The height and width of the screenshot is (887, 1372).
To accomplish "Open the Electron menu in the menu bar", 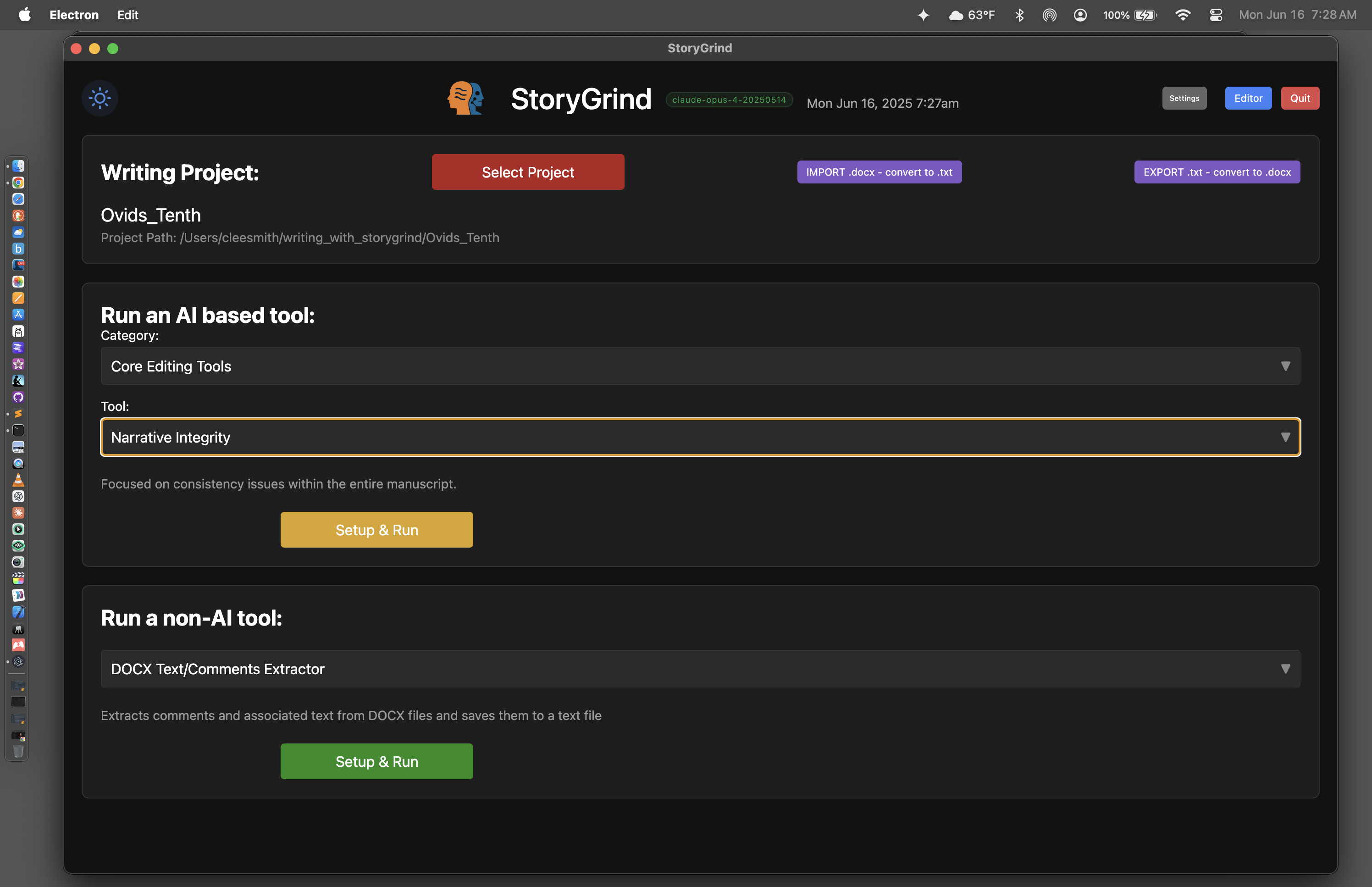I will click(74, 15).
